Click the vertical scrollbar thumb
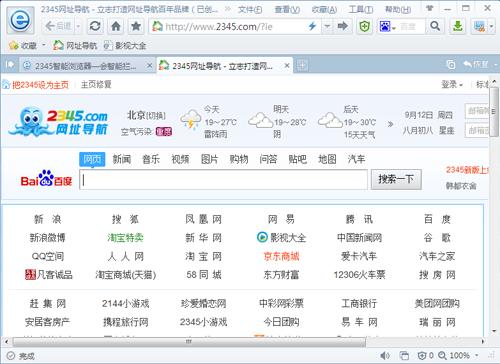The image size is (500, 364). (494, 111)
